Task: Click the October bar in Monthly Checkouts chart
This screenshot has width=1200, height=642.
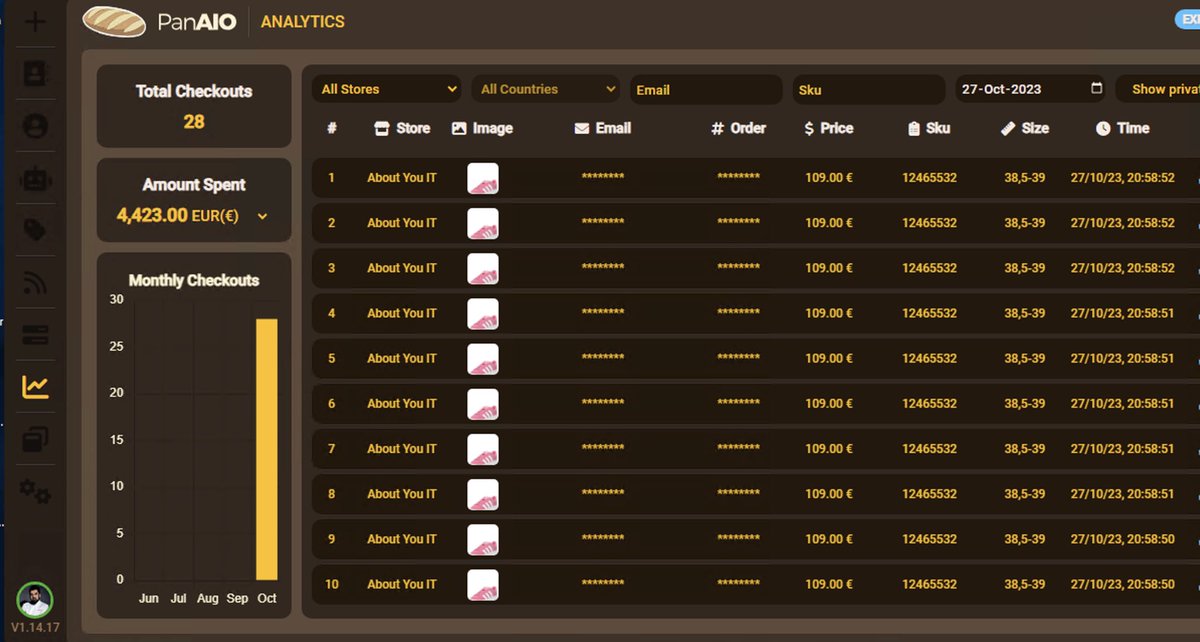Action: 266,449
